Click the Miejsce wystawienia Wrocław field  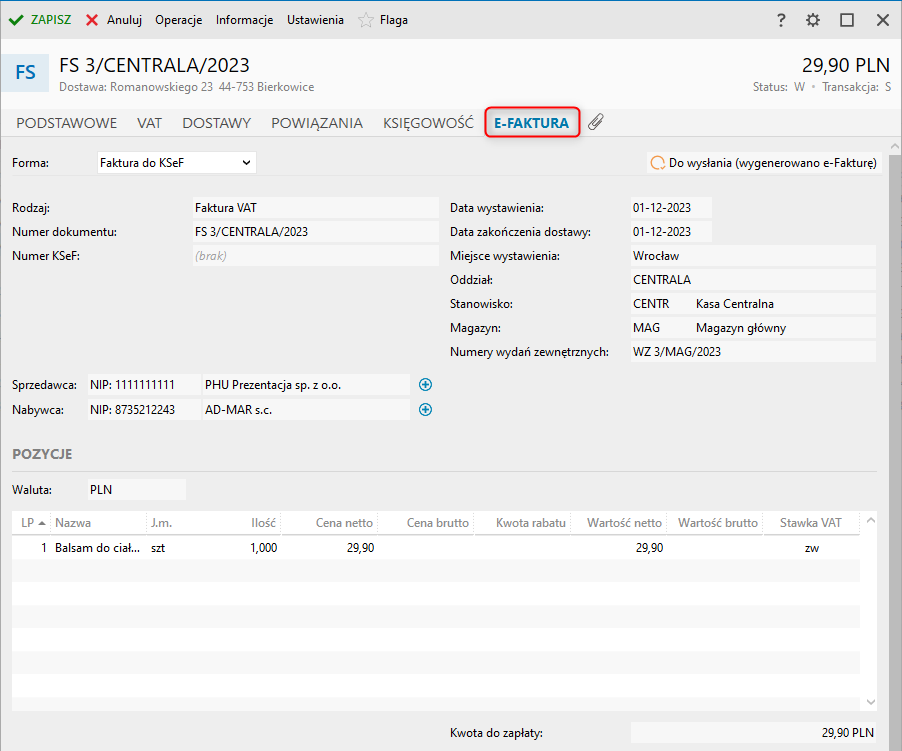click(753, 256)
